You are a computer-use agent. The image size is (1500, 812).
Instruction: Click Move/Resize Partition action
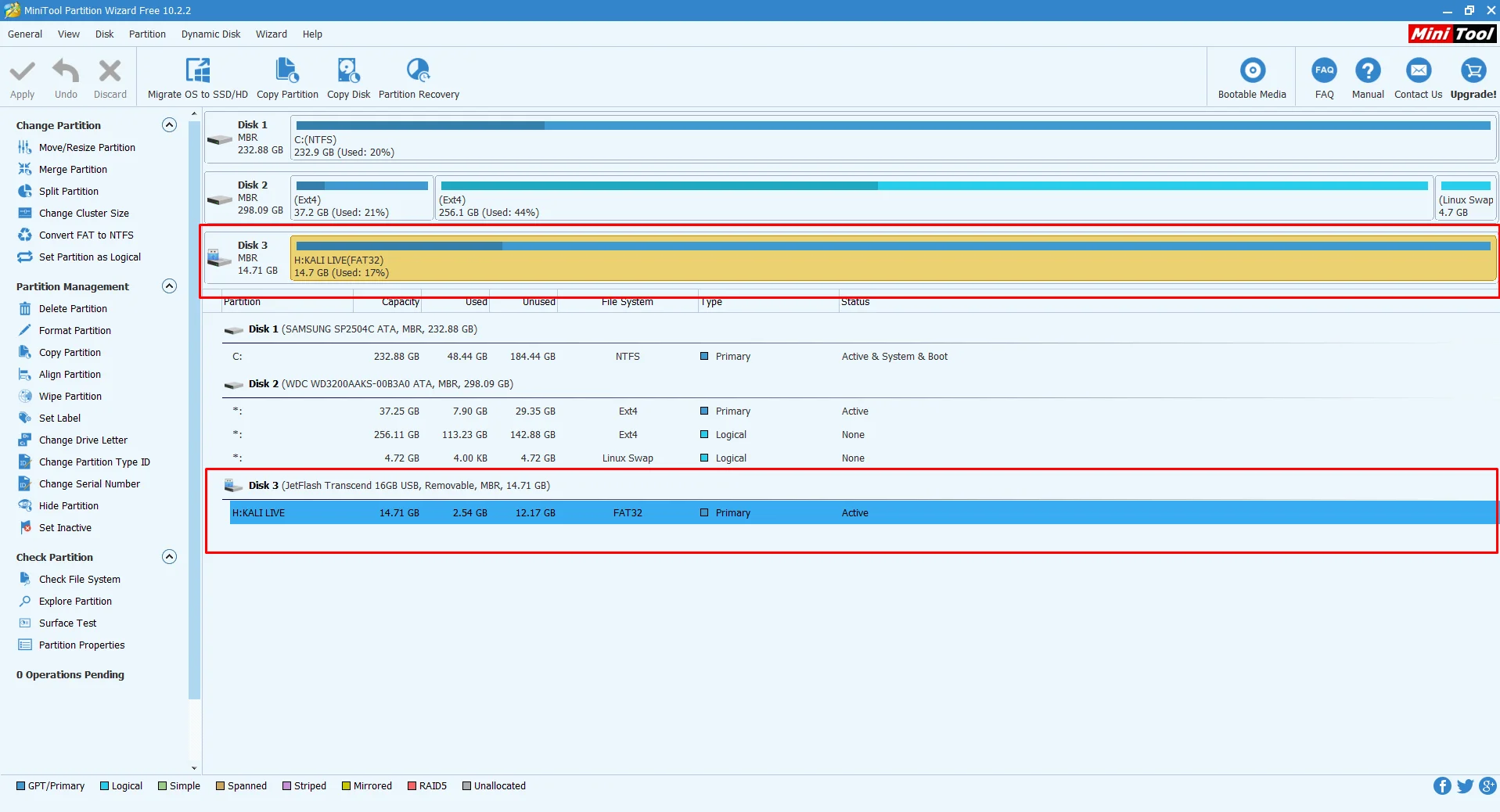point(87,148)
